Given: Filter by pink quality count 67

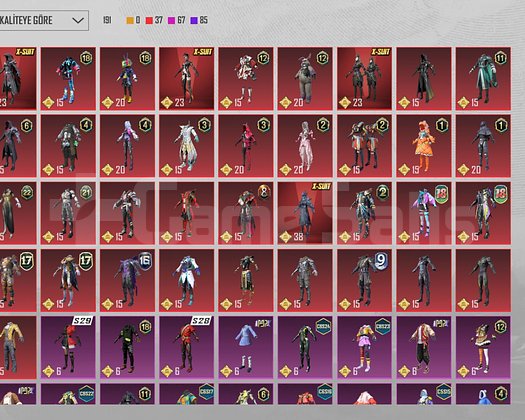Looking at the screenshot, I should [176, 20].
